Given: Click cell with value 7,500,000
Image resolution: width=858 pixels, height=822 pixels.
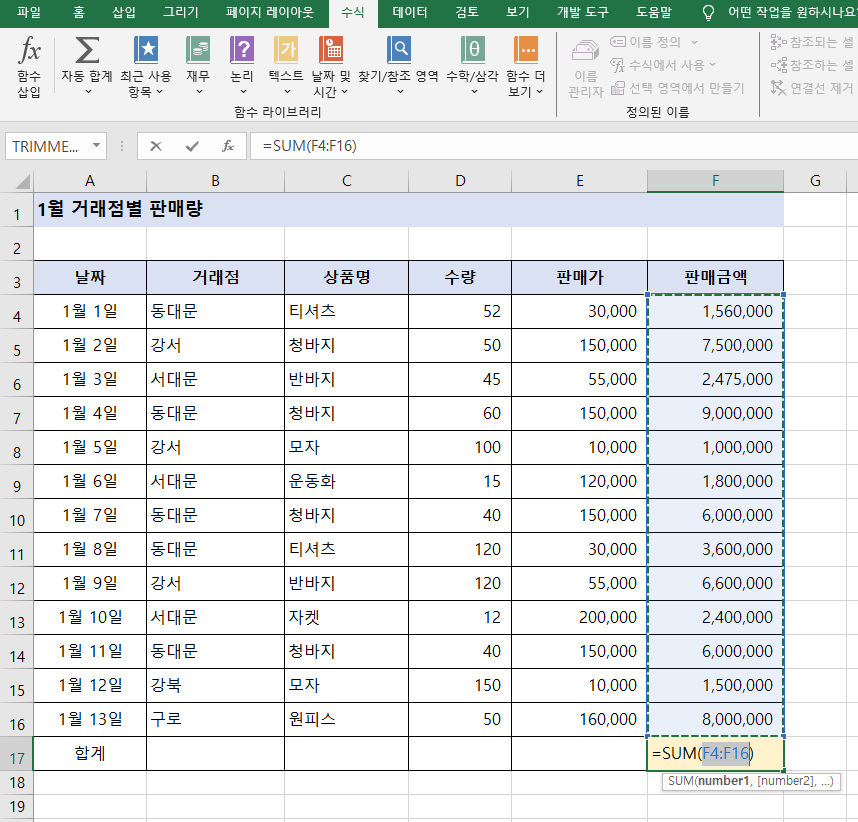Looking at the screenshot, I should tap(715, 345).
